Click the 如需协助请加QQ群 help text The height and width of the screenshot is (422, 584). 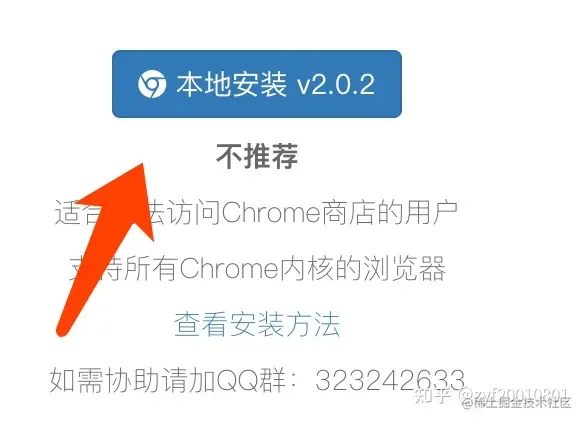coord(167,380)
